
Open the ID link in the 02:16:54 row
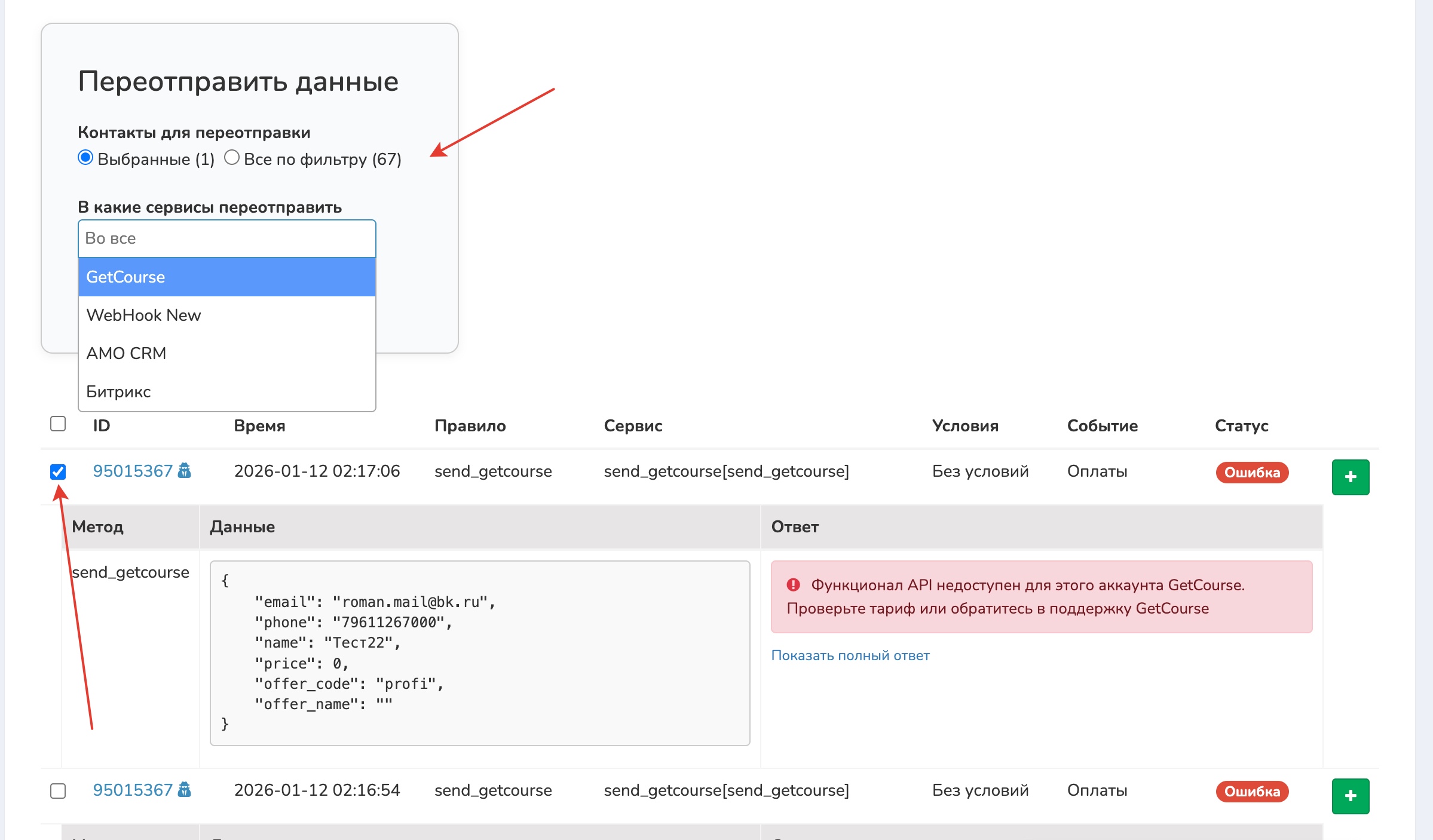133,790
